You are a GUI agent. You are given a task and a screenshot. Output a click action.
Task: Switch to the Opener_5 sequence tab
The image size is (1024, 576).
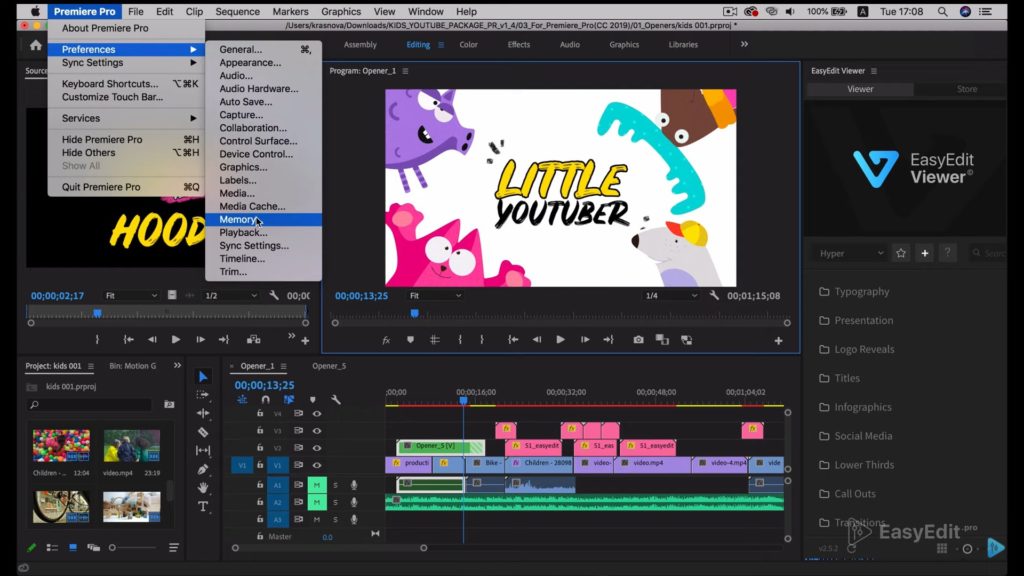(329, 366)
